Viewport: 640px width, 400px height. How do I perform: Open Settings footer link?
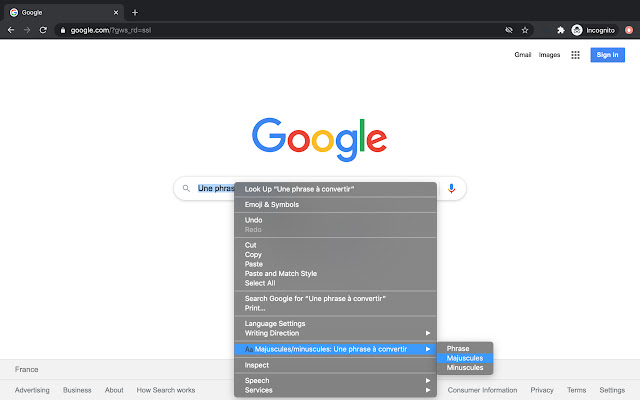click(612, 390)
